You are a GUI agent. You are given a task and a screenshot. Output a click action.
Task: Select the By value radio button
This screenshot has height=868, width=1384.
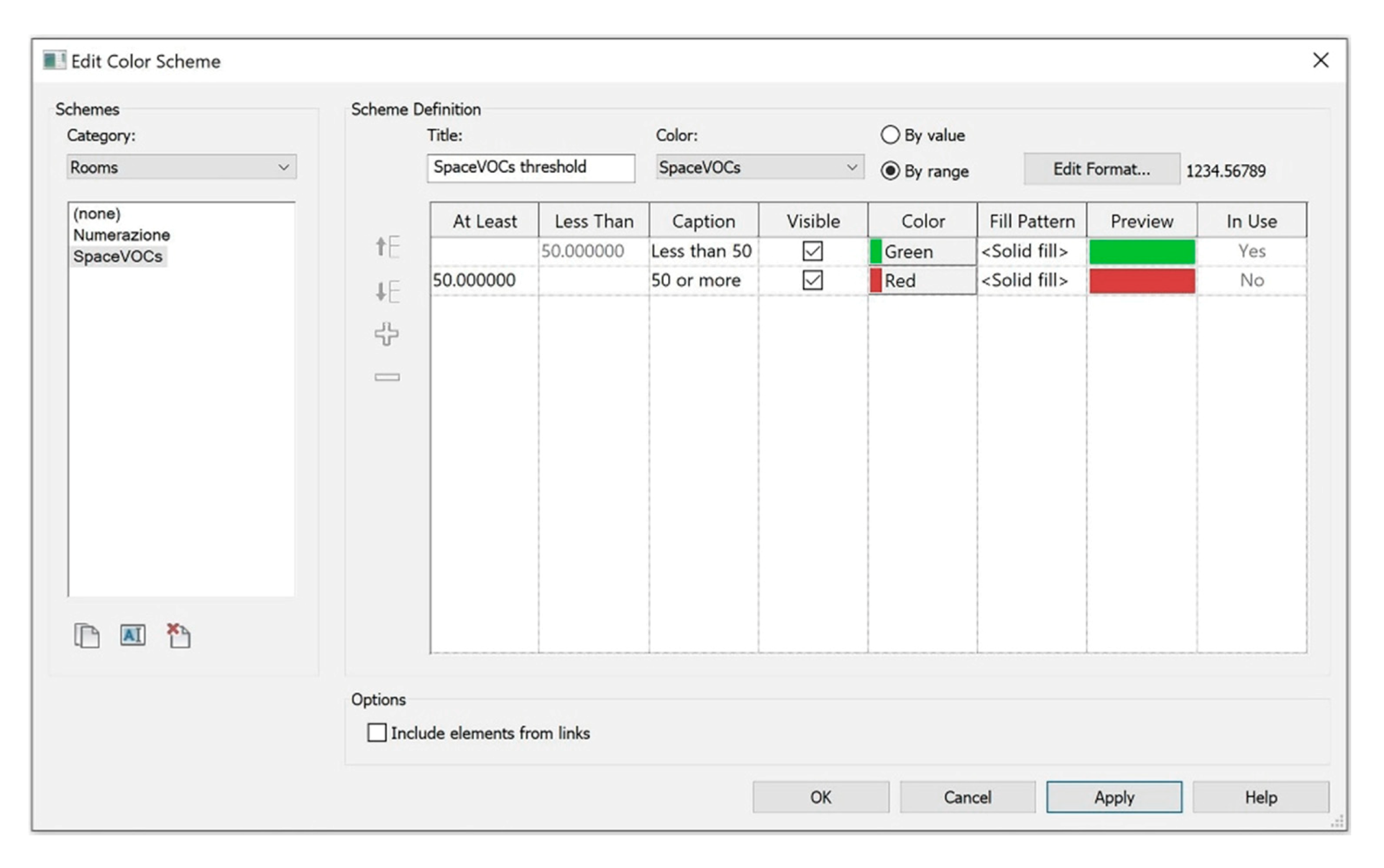(890, 135)
